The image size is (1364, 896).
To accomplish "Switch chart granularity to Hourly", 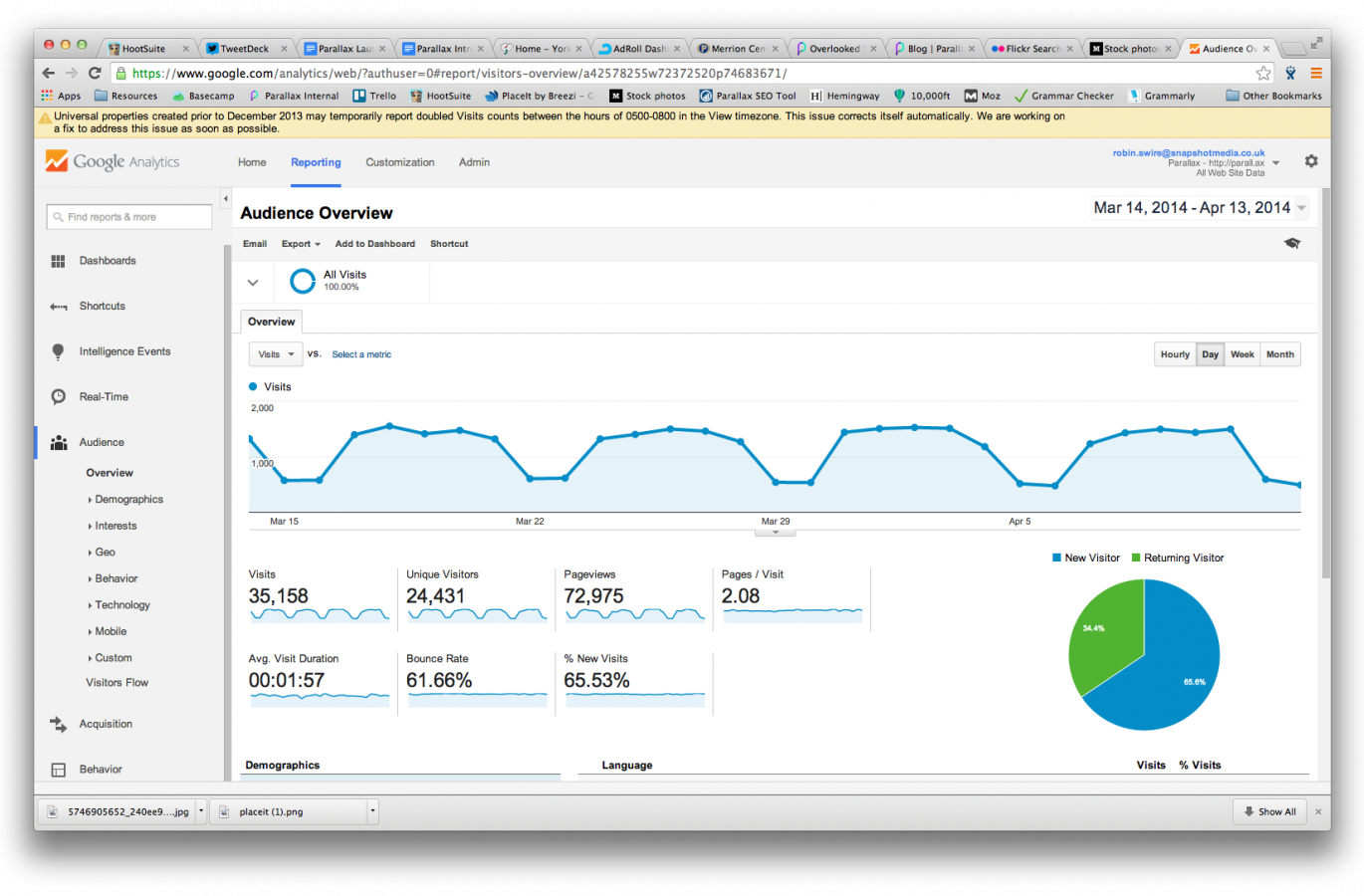I will point(1175,354).
